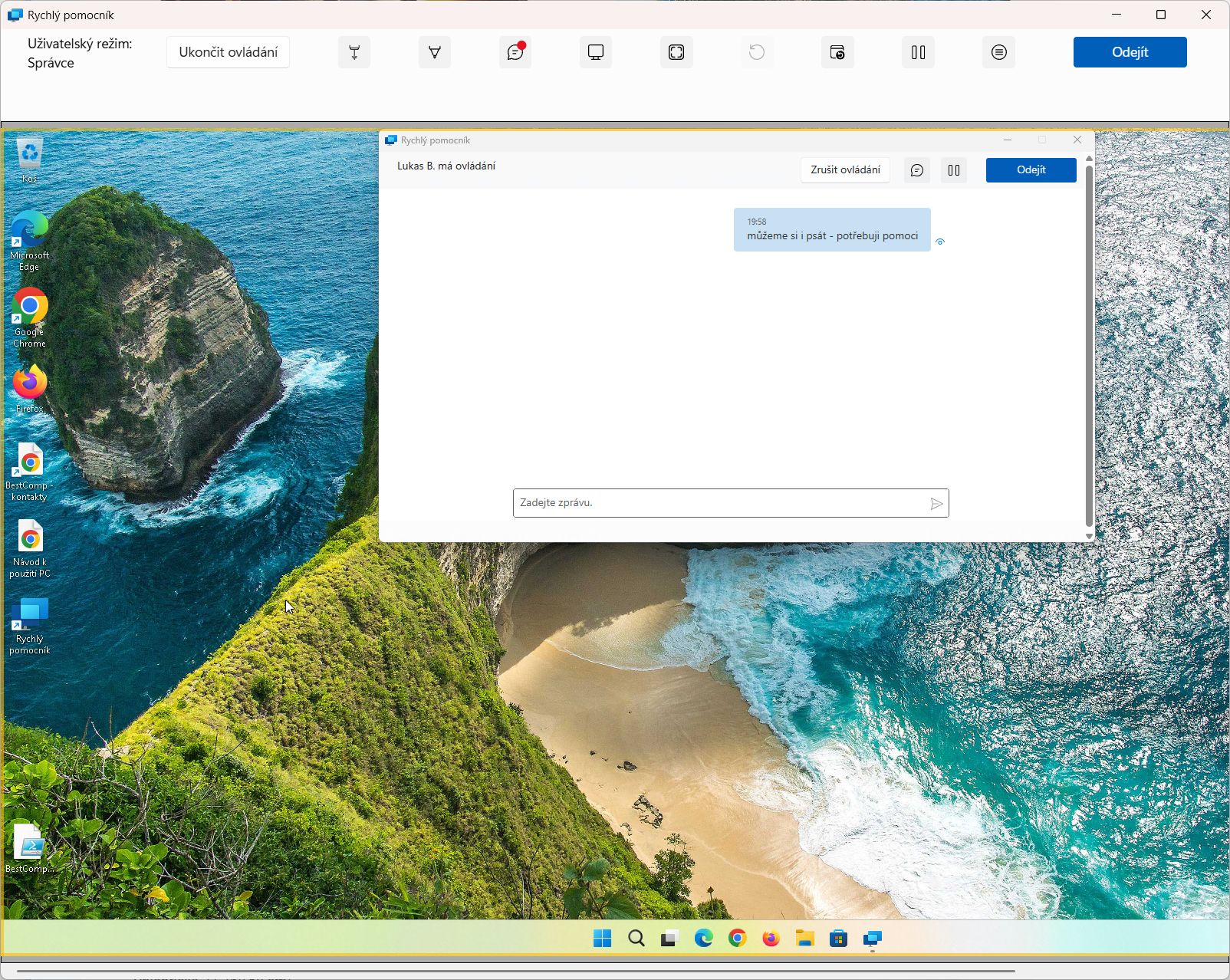
Task: Click Ukončit ovládání button
Action: tap(229, 52)
